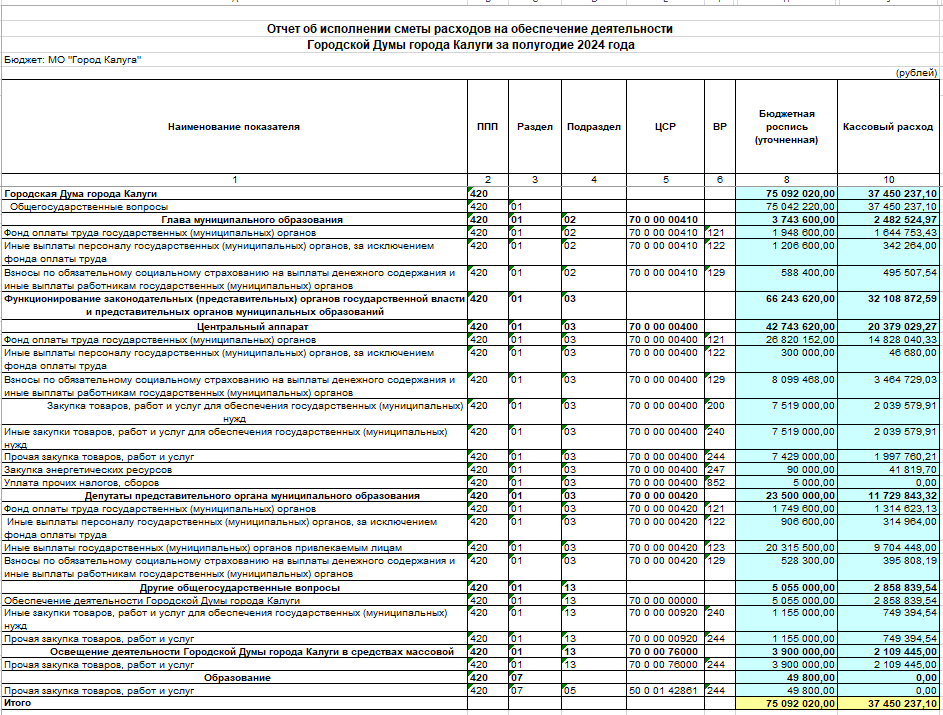The width and height of the screenshot is (943, 715).
Task: Select the ЦСР code 50 0 01 42861
Action: click(x=664, y=690)
